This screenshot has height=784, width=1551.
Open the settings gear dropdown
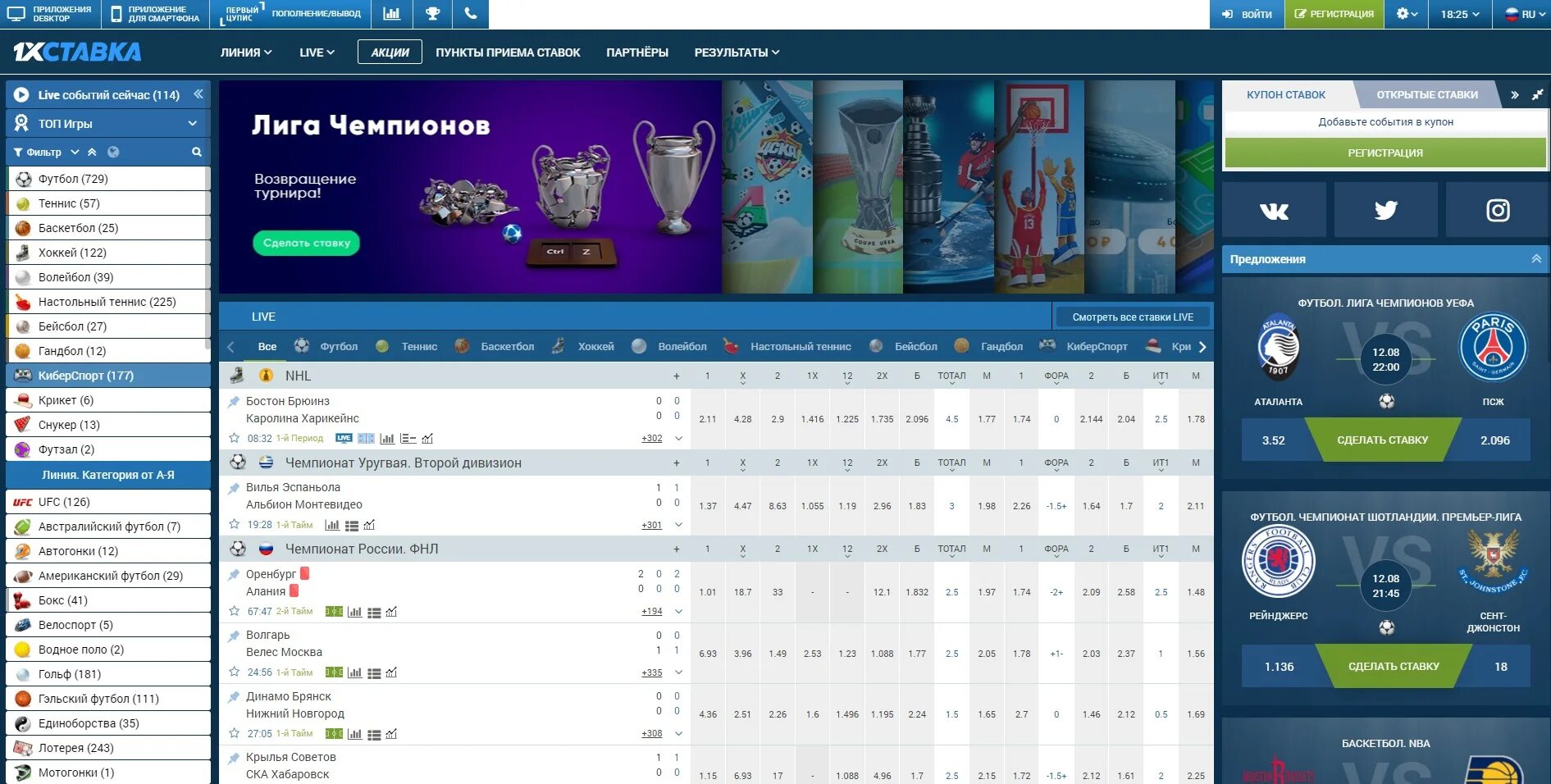coord(1407,14)
